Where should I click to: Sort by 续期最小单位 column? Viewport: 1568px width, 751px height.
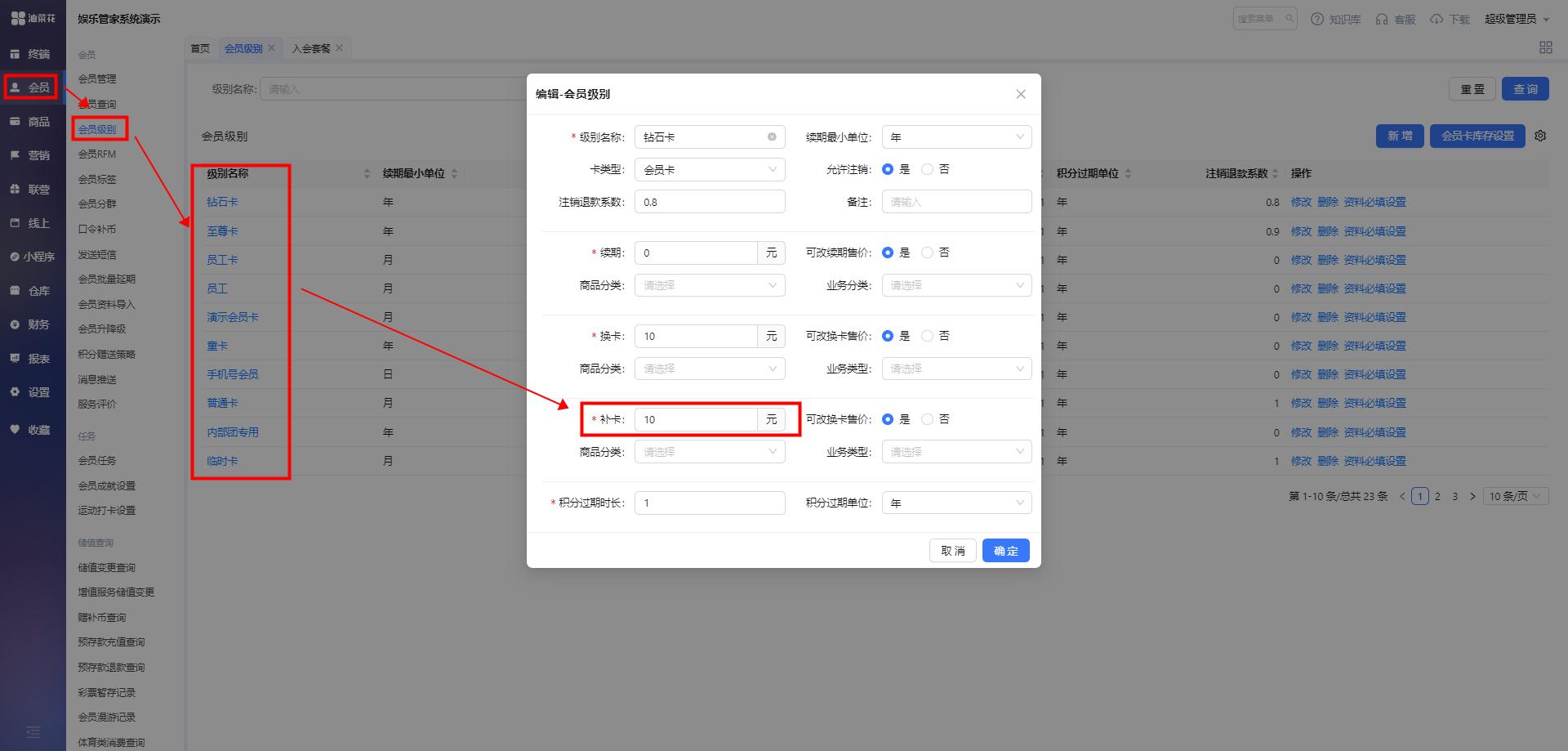pos(454,173)
